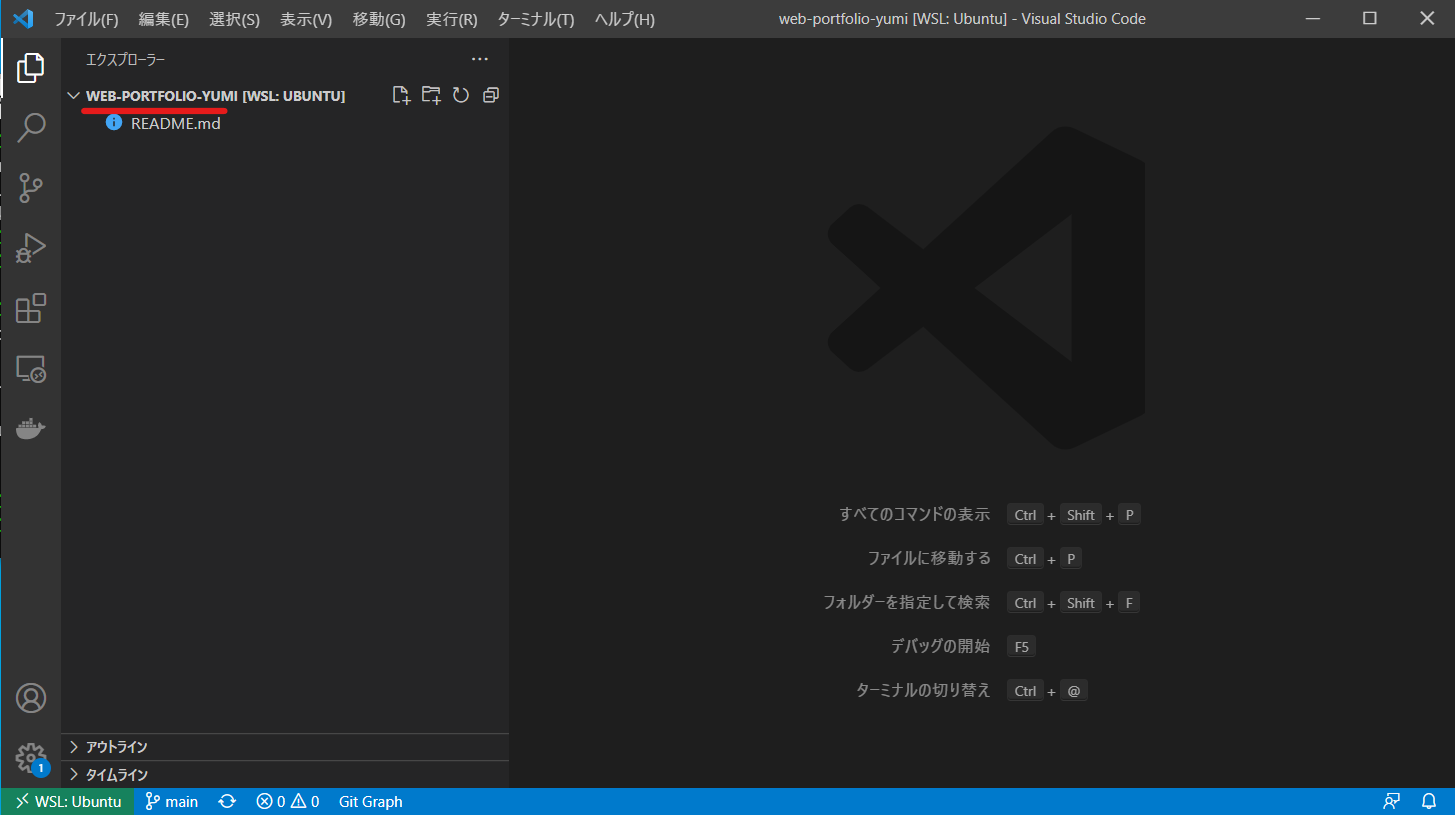Refresh the explorer with the refresh icon
Image resolution: width=1455 pixels, height=815 pixels.
click(461, 95)
